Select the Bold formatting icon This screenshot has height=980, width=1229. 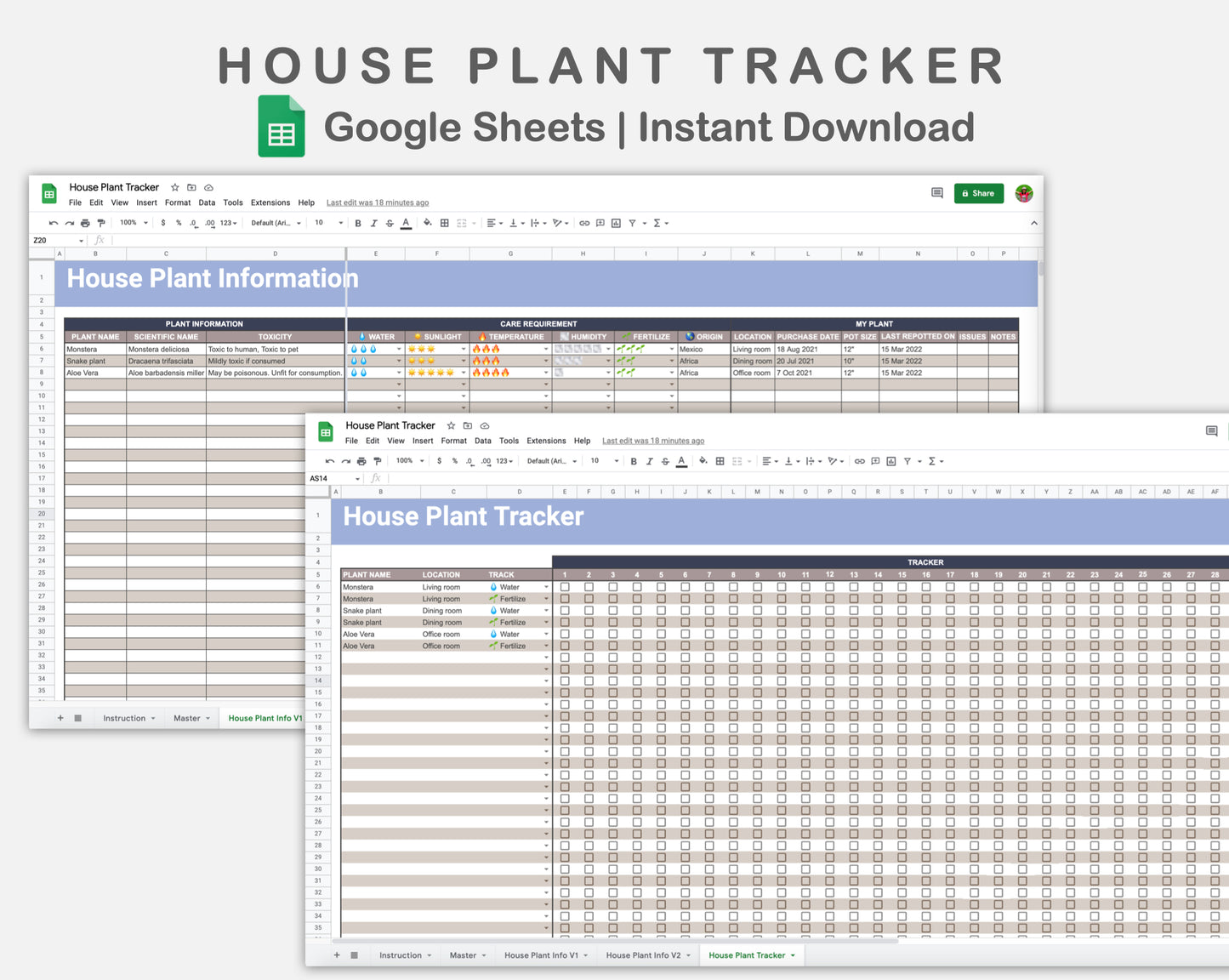pos(634,460)
